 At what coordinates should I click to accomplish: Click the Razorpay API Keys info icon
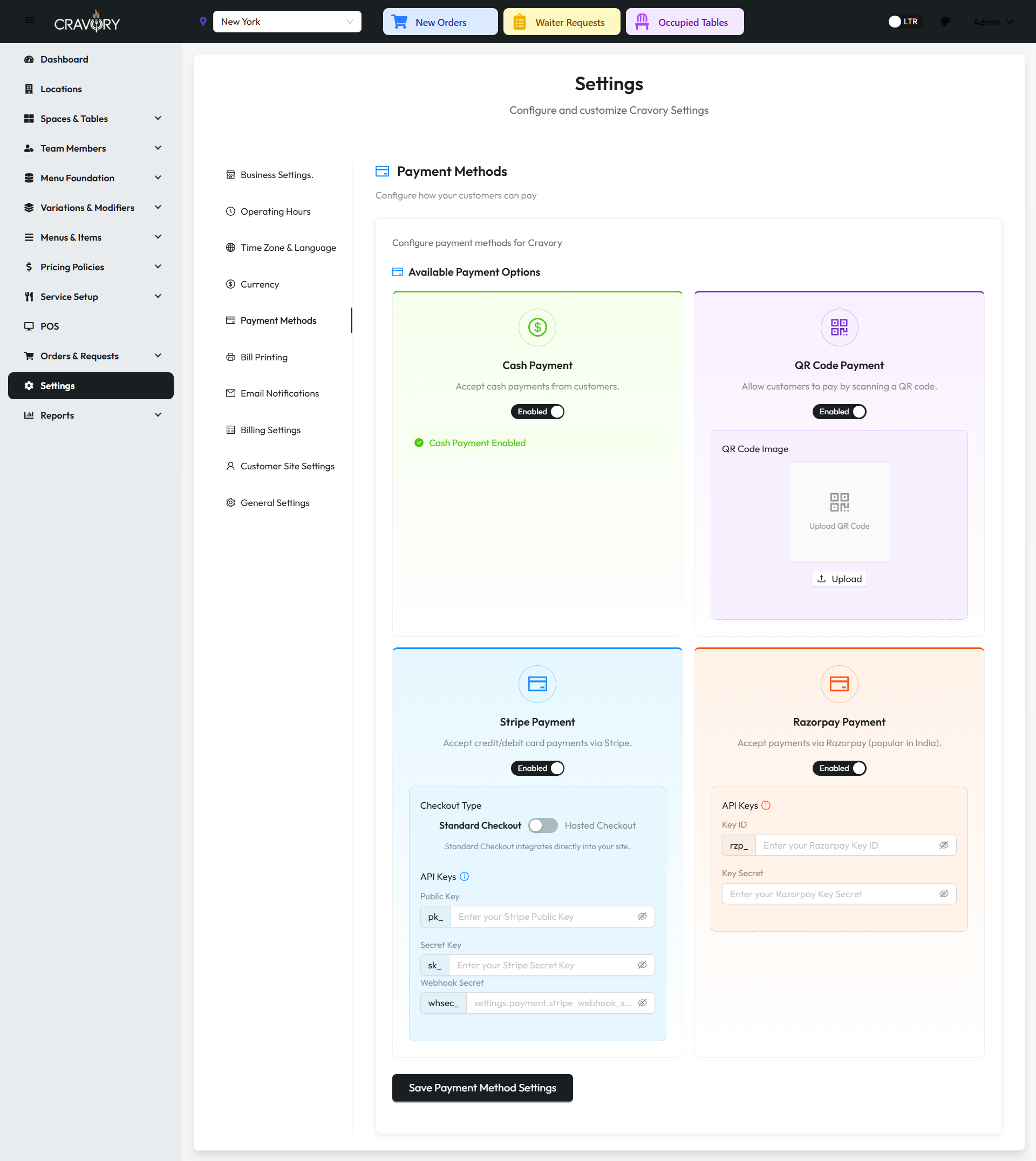click(x=766, y=805)
